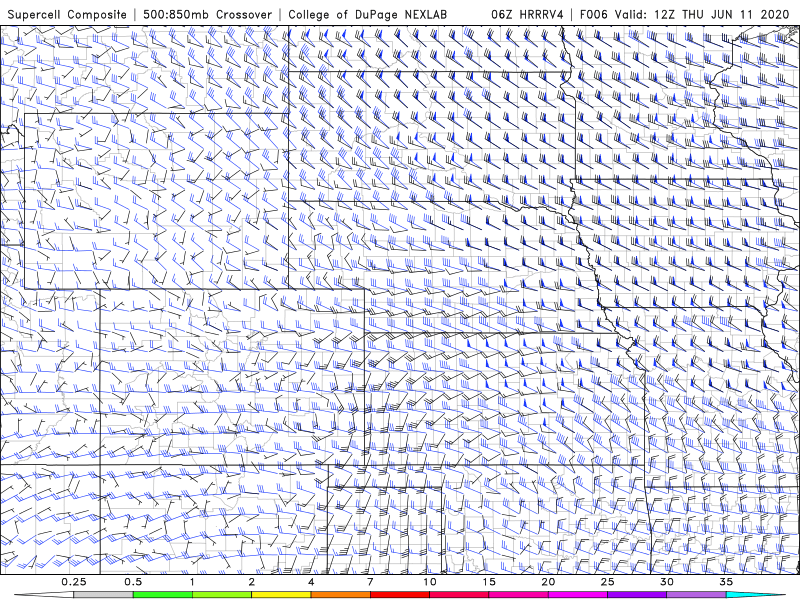The width and height of the screenshot is (800, 600).
Task: Click the '0.5' legend label
Action: click(x=133, y=582)
